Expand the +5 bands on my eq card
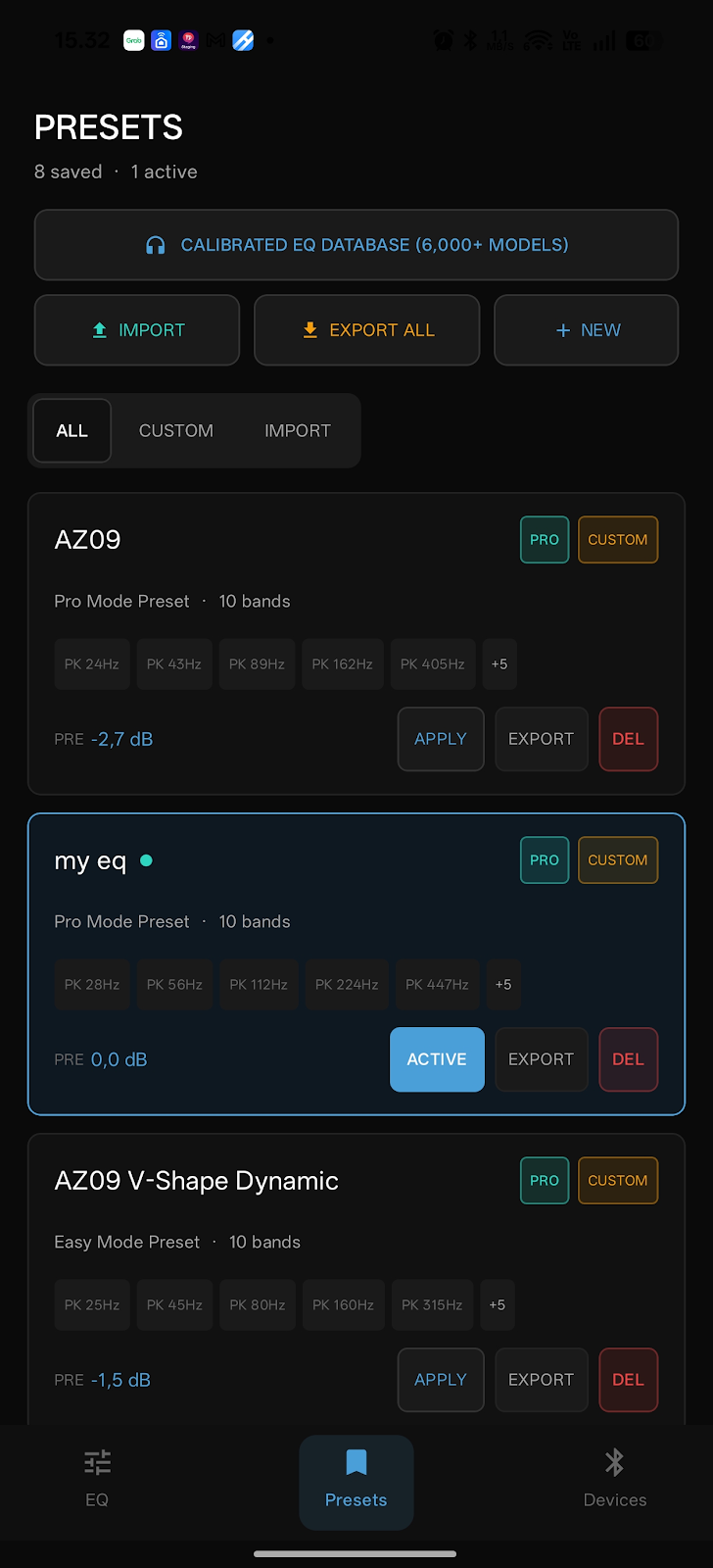This screenshot has width=713, height=1568. pyautogui.click(x=503, y=985)
